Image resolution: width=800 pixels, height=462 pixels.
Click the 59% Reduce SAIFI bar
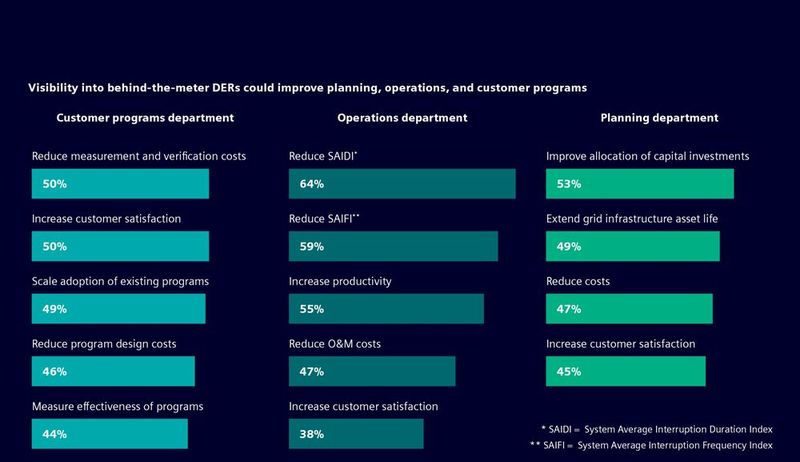click(393, 246)
